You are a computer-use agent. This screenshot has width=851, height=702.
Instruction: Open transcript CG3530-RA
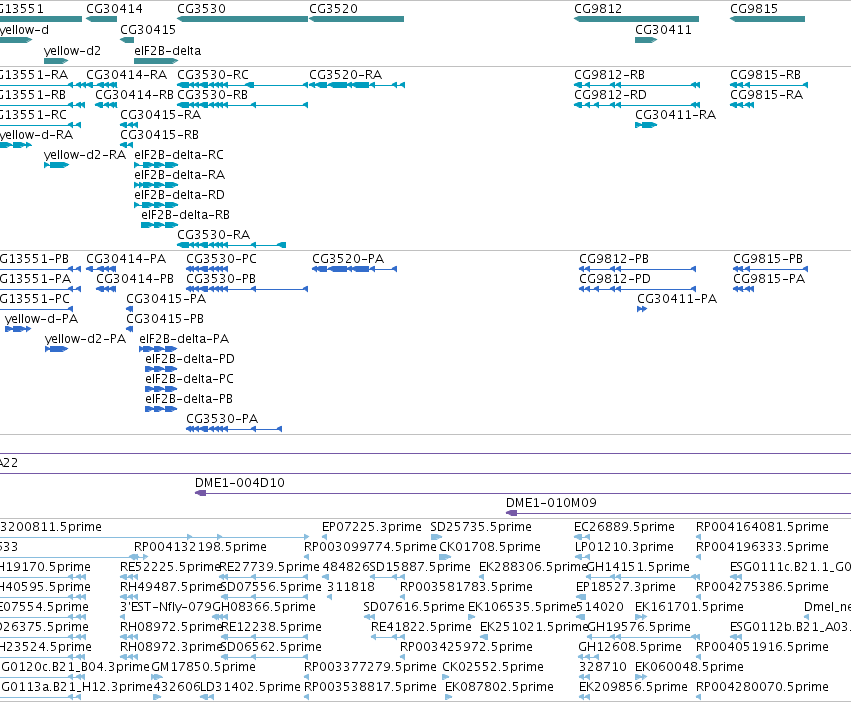[x=214, y=235]
